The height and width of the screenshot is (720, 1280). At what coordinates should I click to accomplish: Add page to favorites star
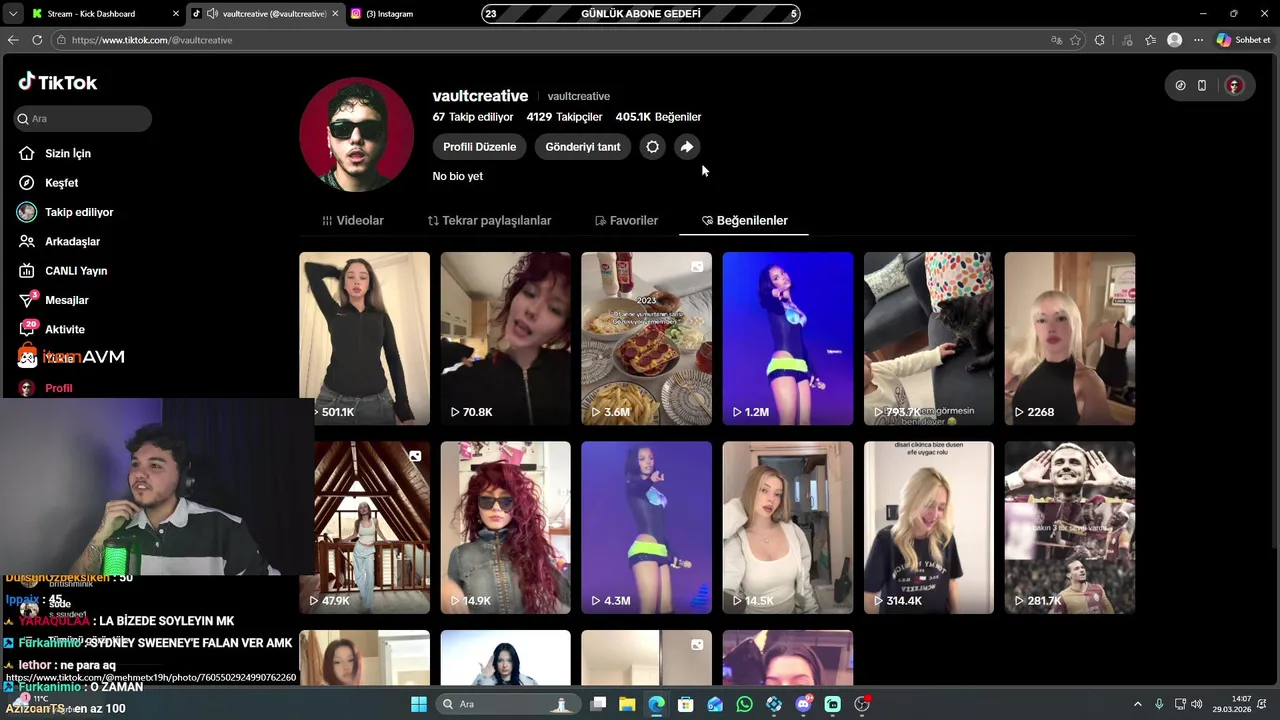point(1076,40)
